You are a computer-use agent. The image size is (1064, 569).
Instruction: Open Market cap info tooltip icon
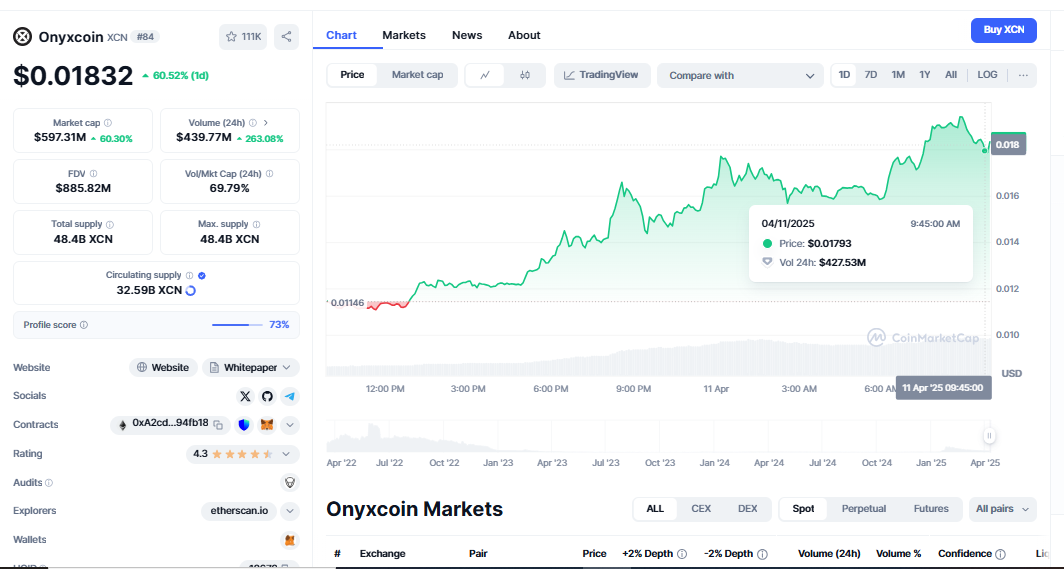pyautogui.click(x=108, y=123)
